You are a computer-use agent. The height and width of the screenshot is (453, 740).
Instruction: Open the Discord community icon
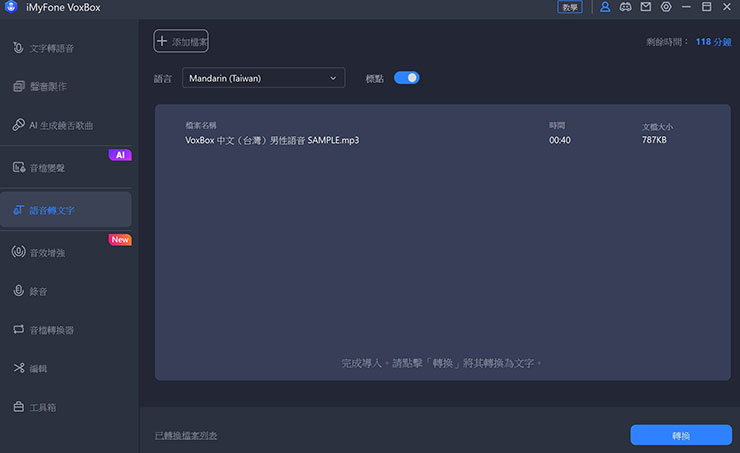(x=625, y=7)
